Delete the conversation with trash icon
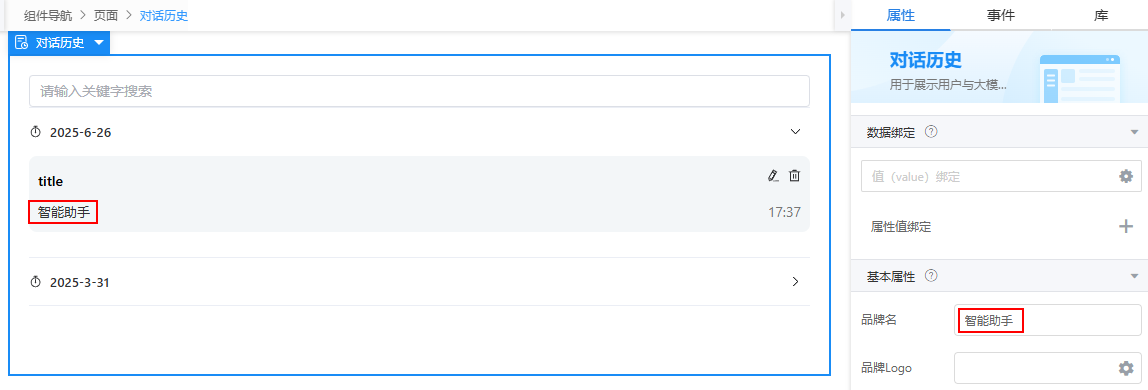The image size is (1148, 390). [794, 176]
